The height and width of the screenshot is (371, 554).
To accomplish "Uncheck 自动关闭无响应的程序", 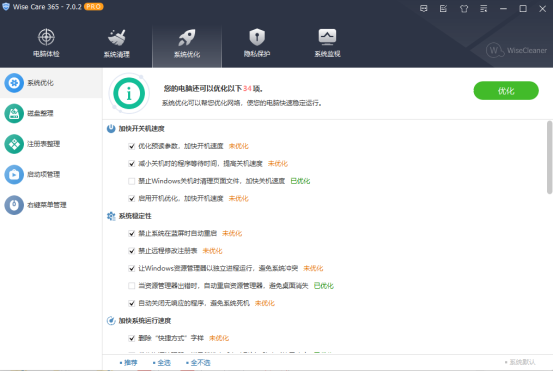I will (132, 304).
